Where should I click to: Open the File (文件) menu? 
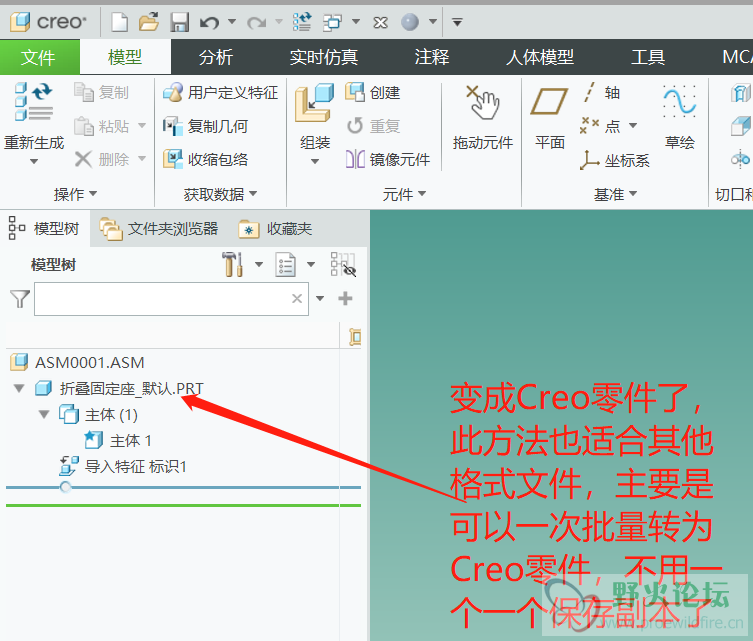coord(38,57)
